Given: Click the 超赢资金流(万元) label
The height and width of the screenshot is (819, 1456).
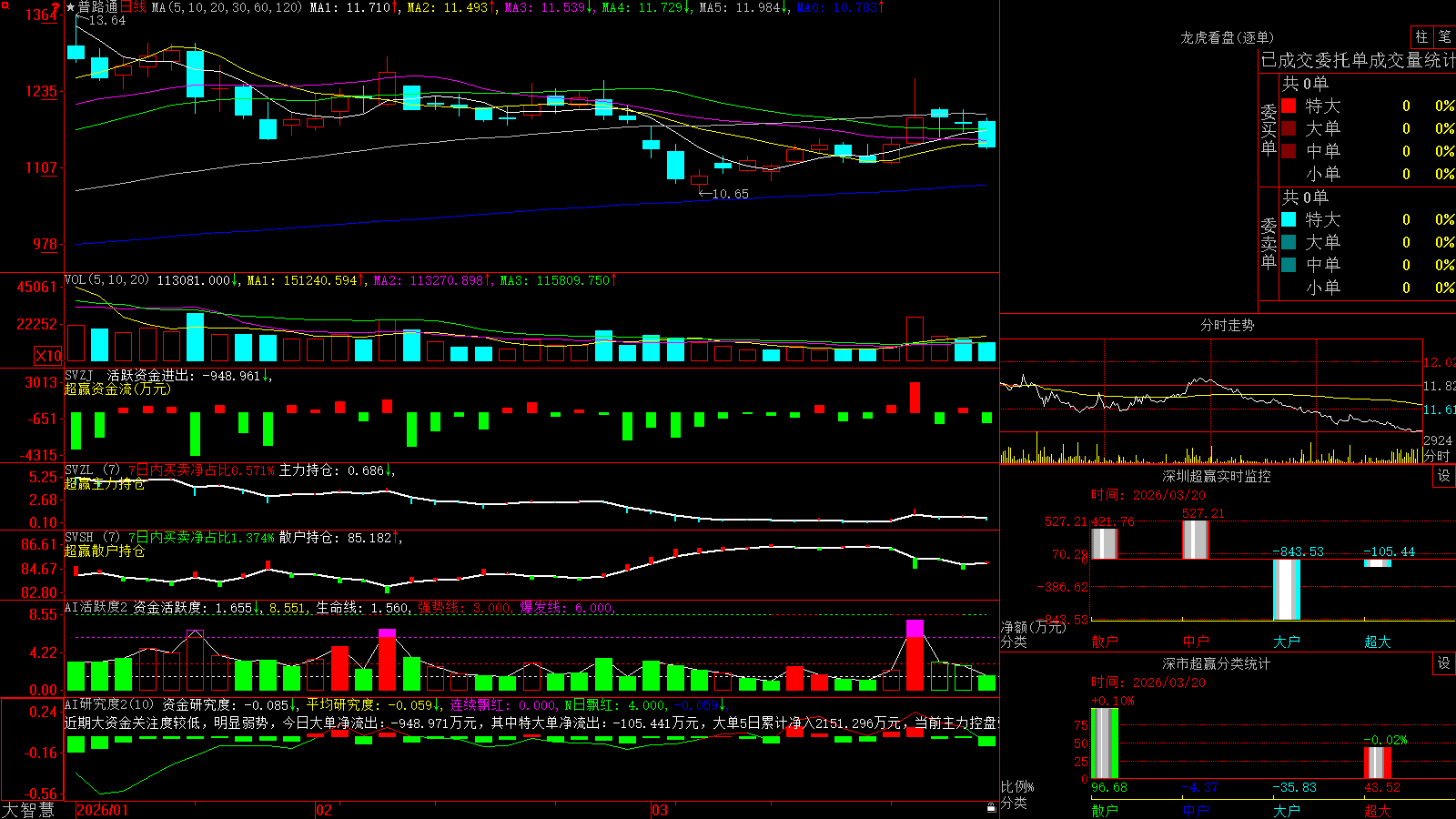Looking at the screenshot, I should coord(117,389).
